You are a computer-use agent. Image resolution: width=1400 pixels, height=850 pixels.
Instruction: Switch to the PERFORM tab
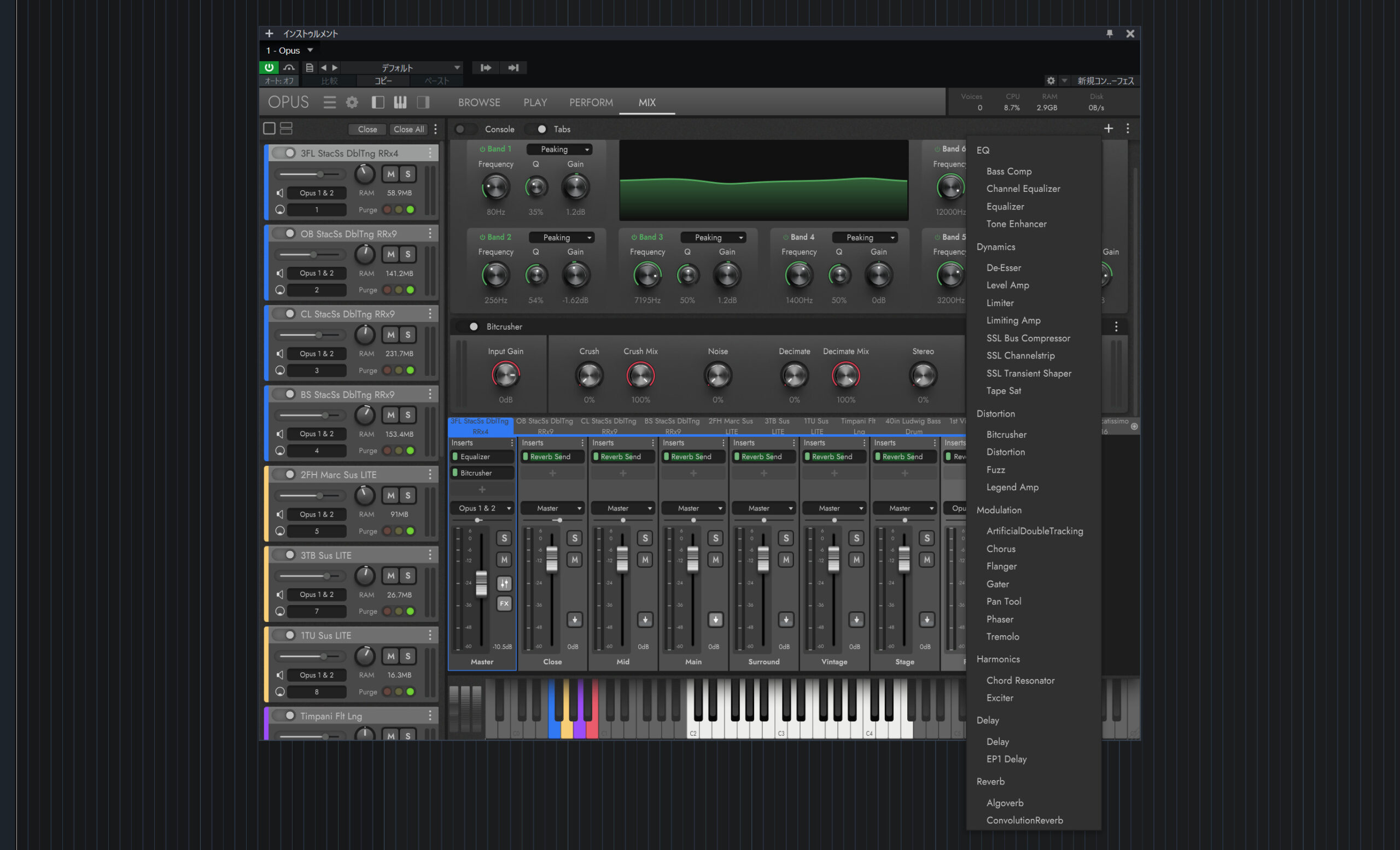pyautogui.click(x=592, y=103)
